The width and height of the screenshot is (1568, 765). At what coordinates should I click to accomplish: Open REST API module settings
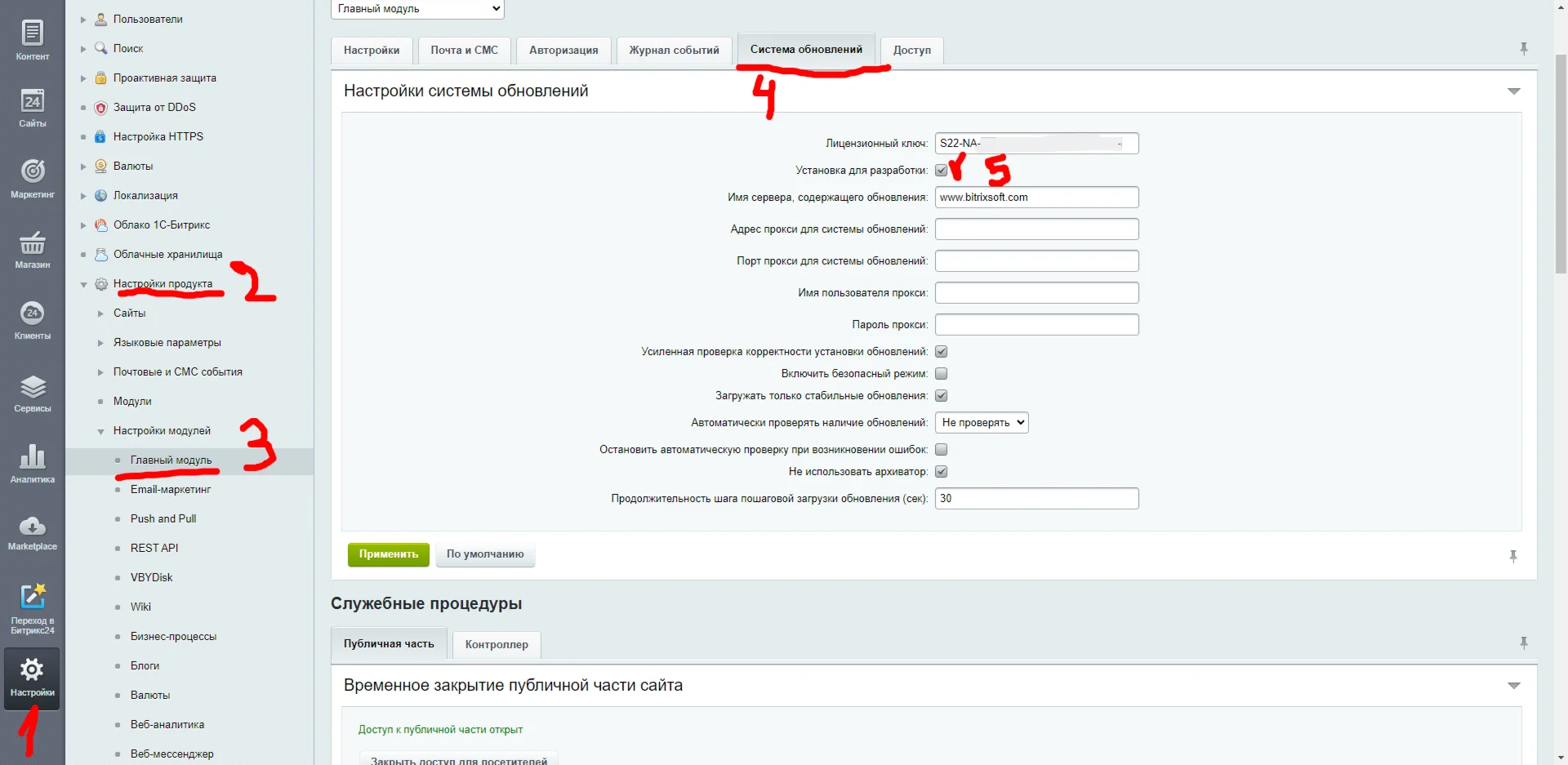click(154, 548)
